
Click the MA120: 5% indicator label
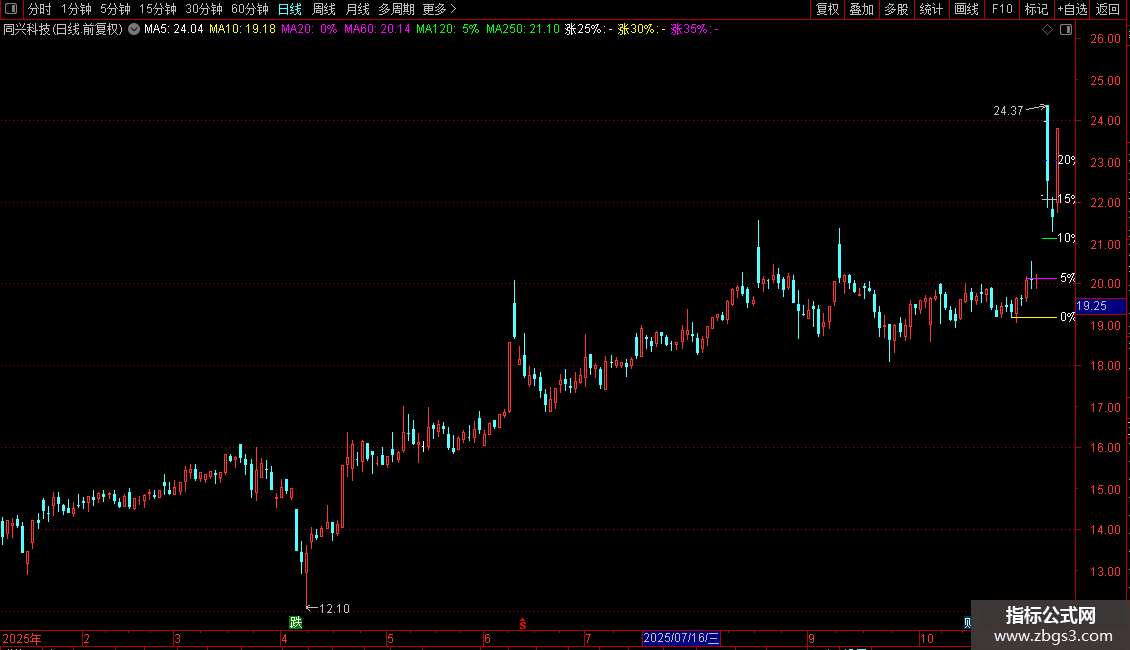click(448, 30)
